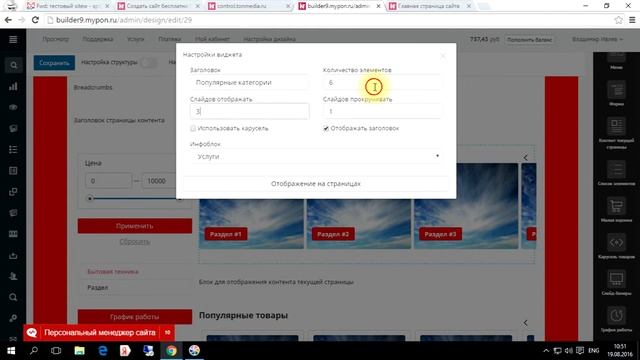Click the Пополнить баланс button
The image size is (640, 360).
point(529,40)
